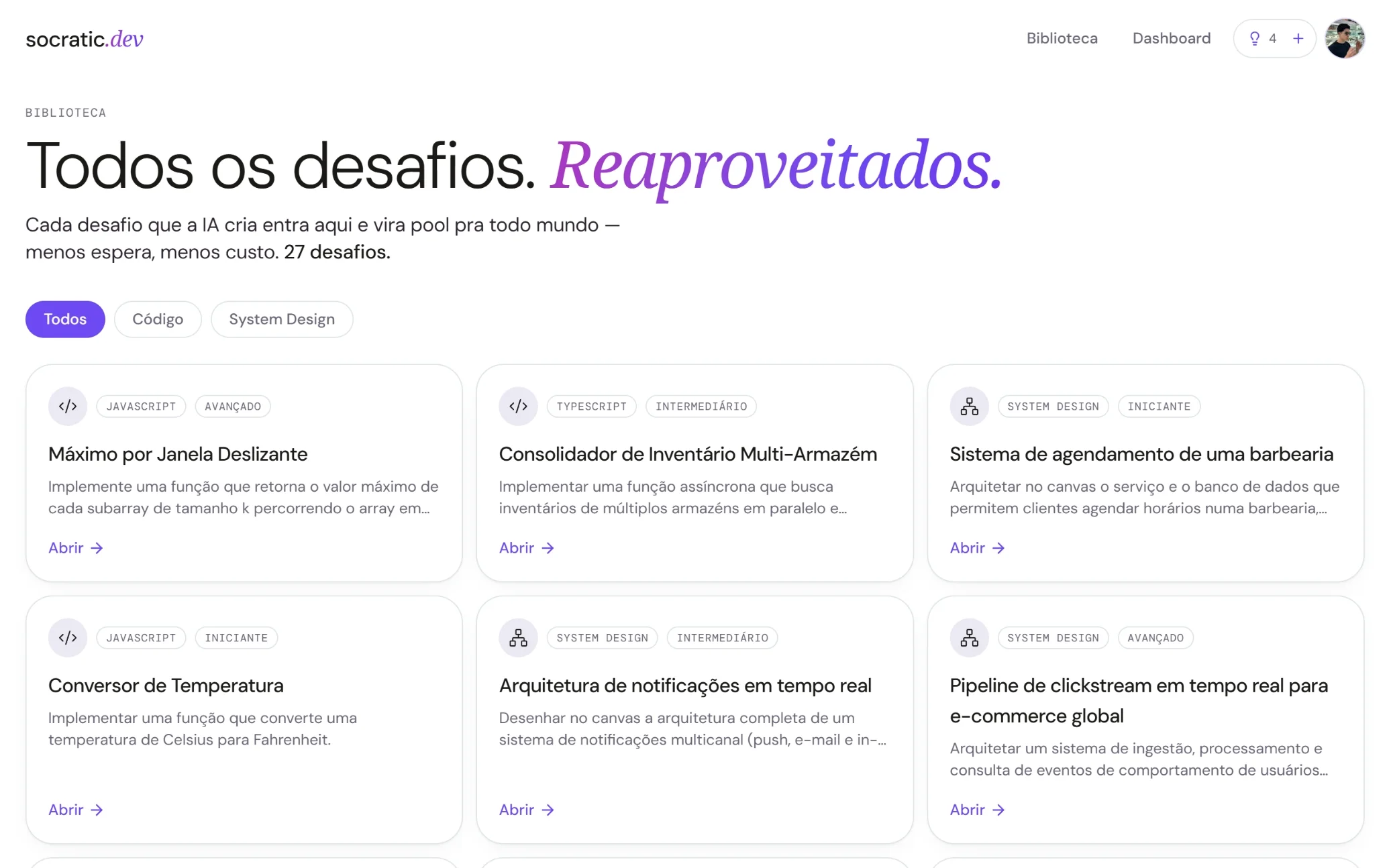
Task: Click diagram icon on notificações em tempo real card
Action: (x=518, y=638)
